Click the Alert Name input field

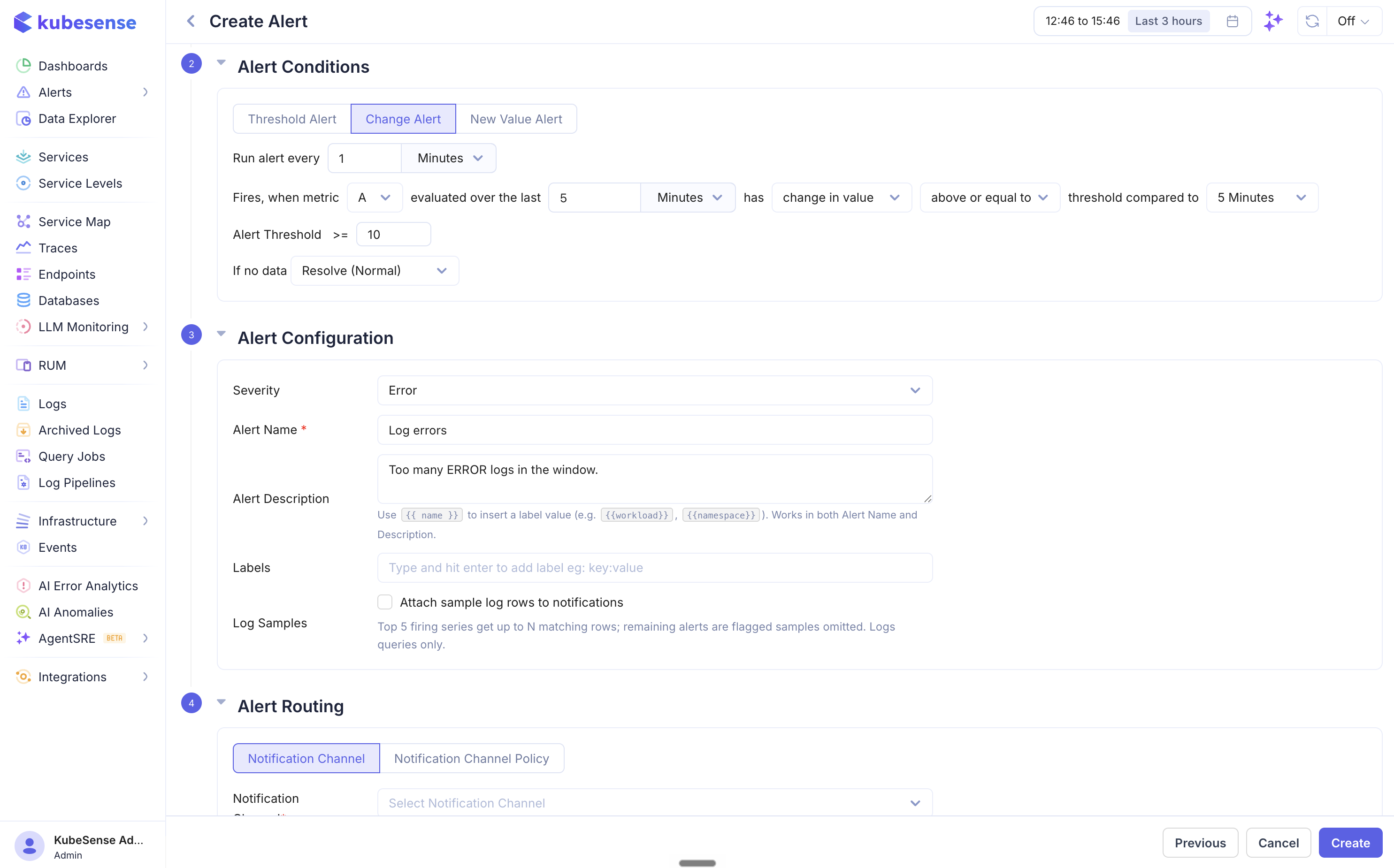654,430
